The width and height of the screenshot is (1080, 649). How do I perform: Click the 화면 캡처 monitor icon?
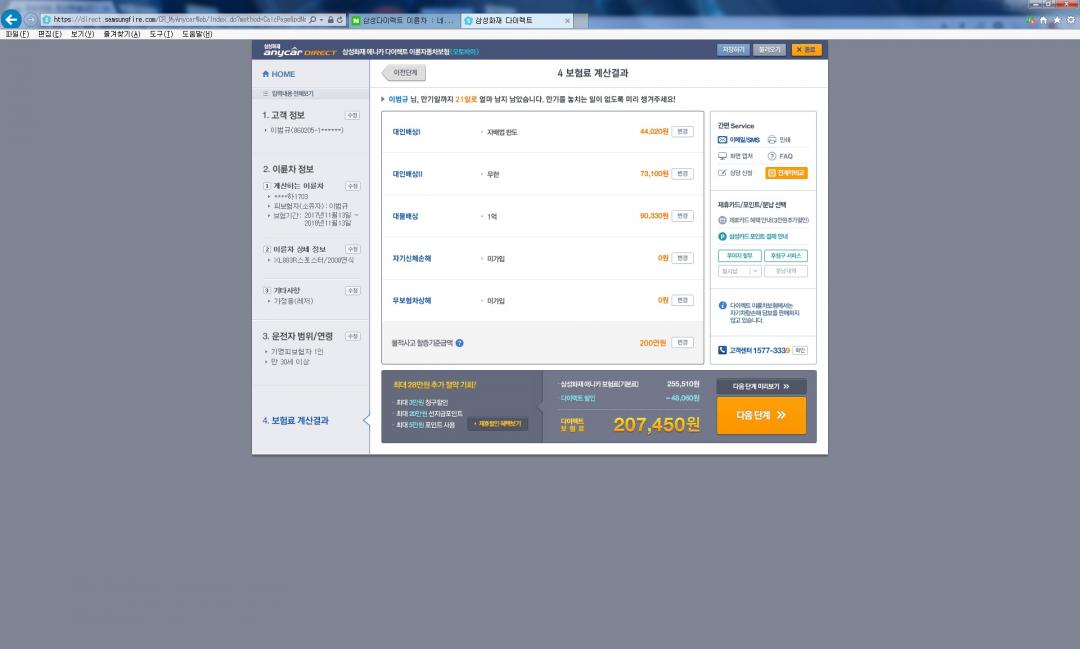click(x=722, y=156)
